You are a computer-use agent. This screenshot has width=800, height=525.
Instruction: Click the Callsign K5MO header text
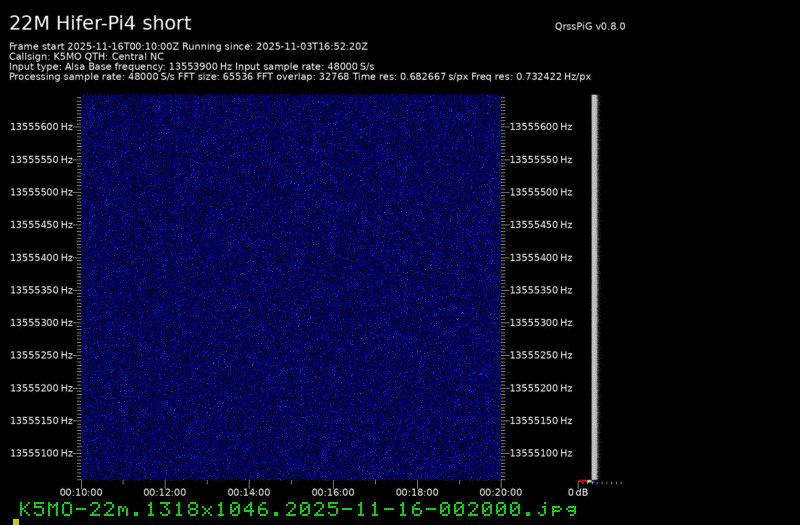86,56
